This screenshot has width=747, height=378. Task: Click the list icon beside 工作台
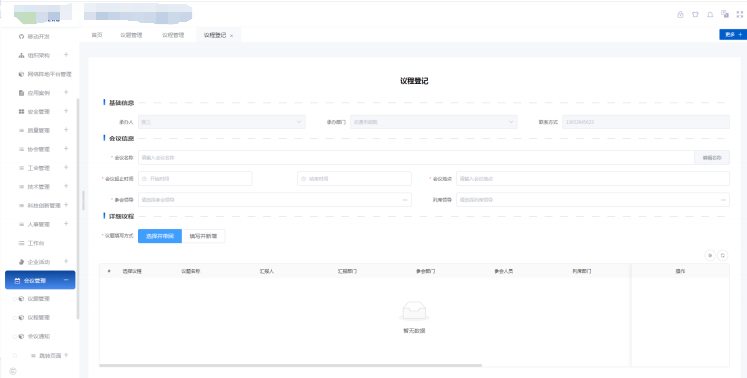click(x=21, y=243)
